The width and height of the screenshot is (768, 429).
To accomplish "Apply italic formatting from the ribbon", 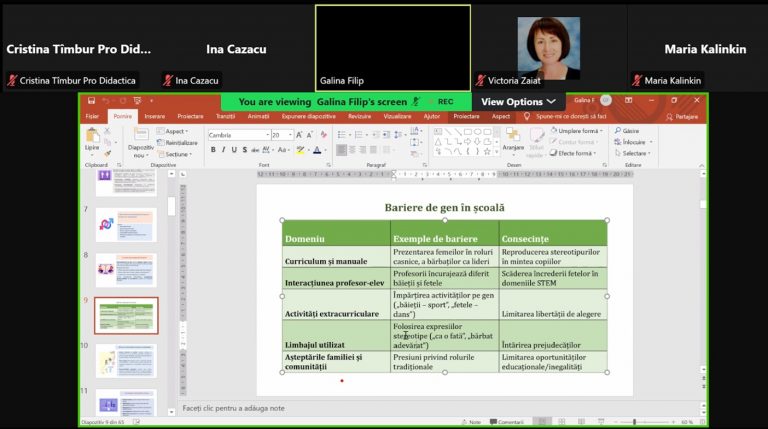I will tap(222, 150).
